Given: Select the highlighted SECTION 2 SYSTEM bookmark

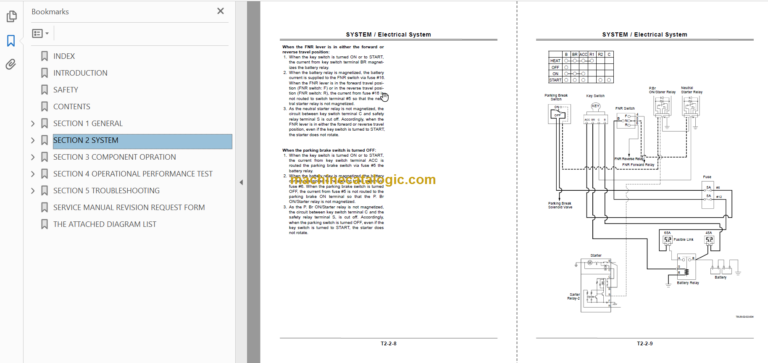Looking at the screenshot, I should [x=142, y=141].
